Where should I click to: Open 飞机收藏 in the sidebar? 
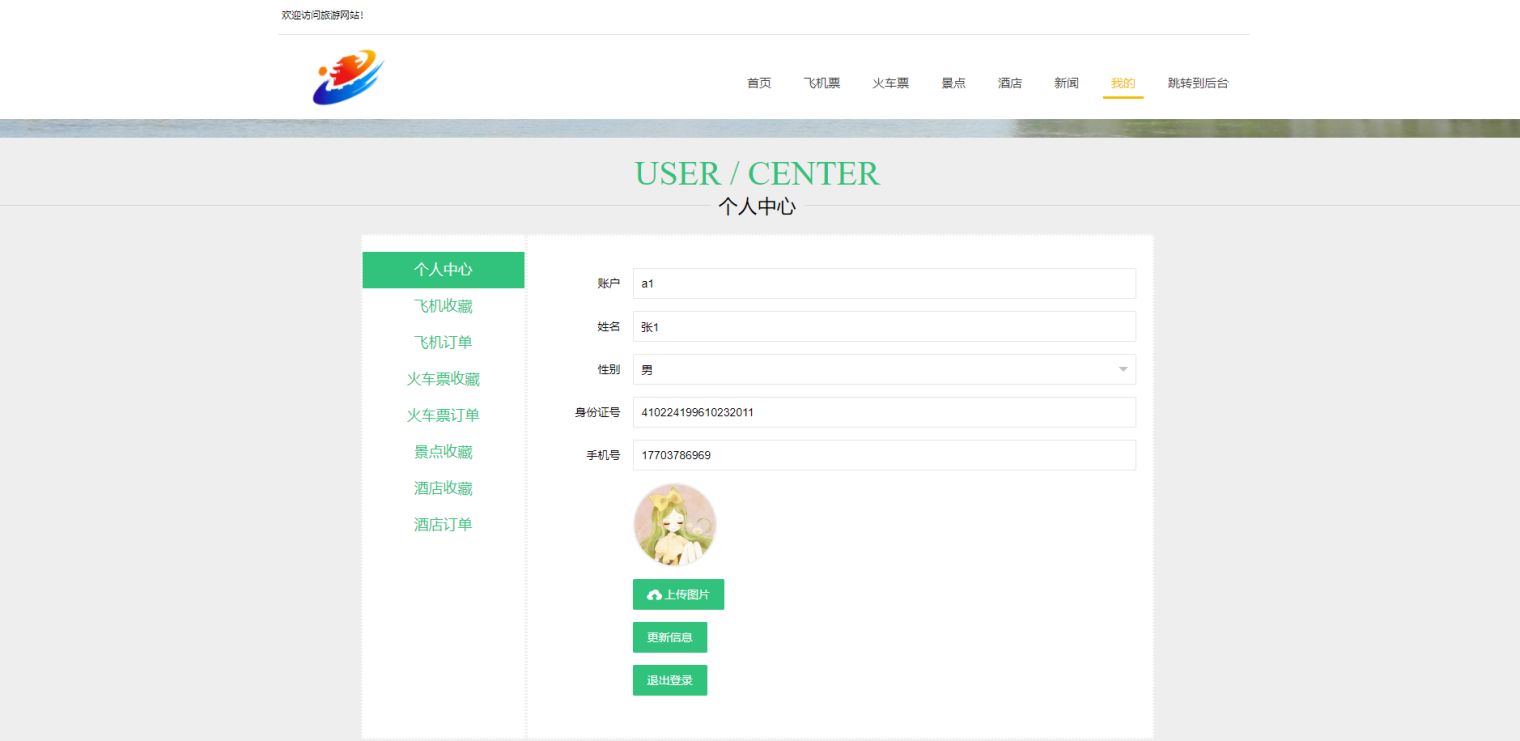[x=443, y=306]
